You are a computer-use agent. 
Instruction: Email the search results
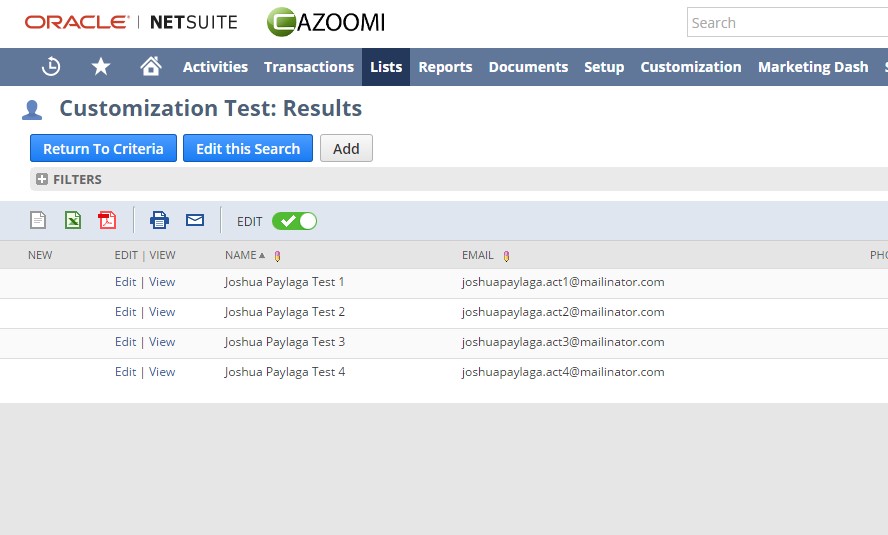coord(195,220)
